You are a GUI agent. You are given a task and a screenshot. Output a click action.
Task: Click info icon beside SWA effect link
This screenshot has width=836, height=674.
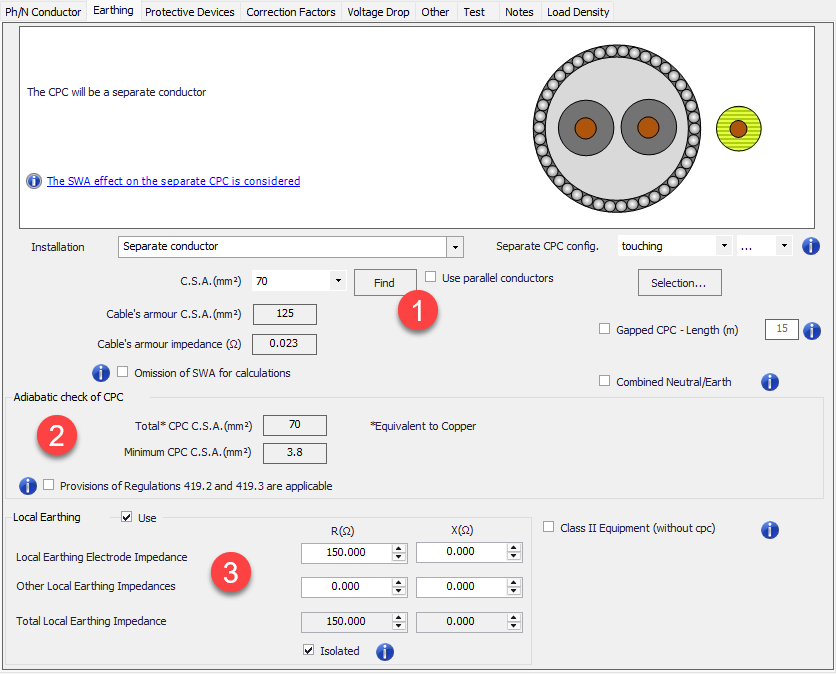click(x=34, y=181)
